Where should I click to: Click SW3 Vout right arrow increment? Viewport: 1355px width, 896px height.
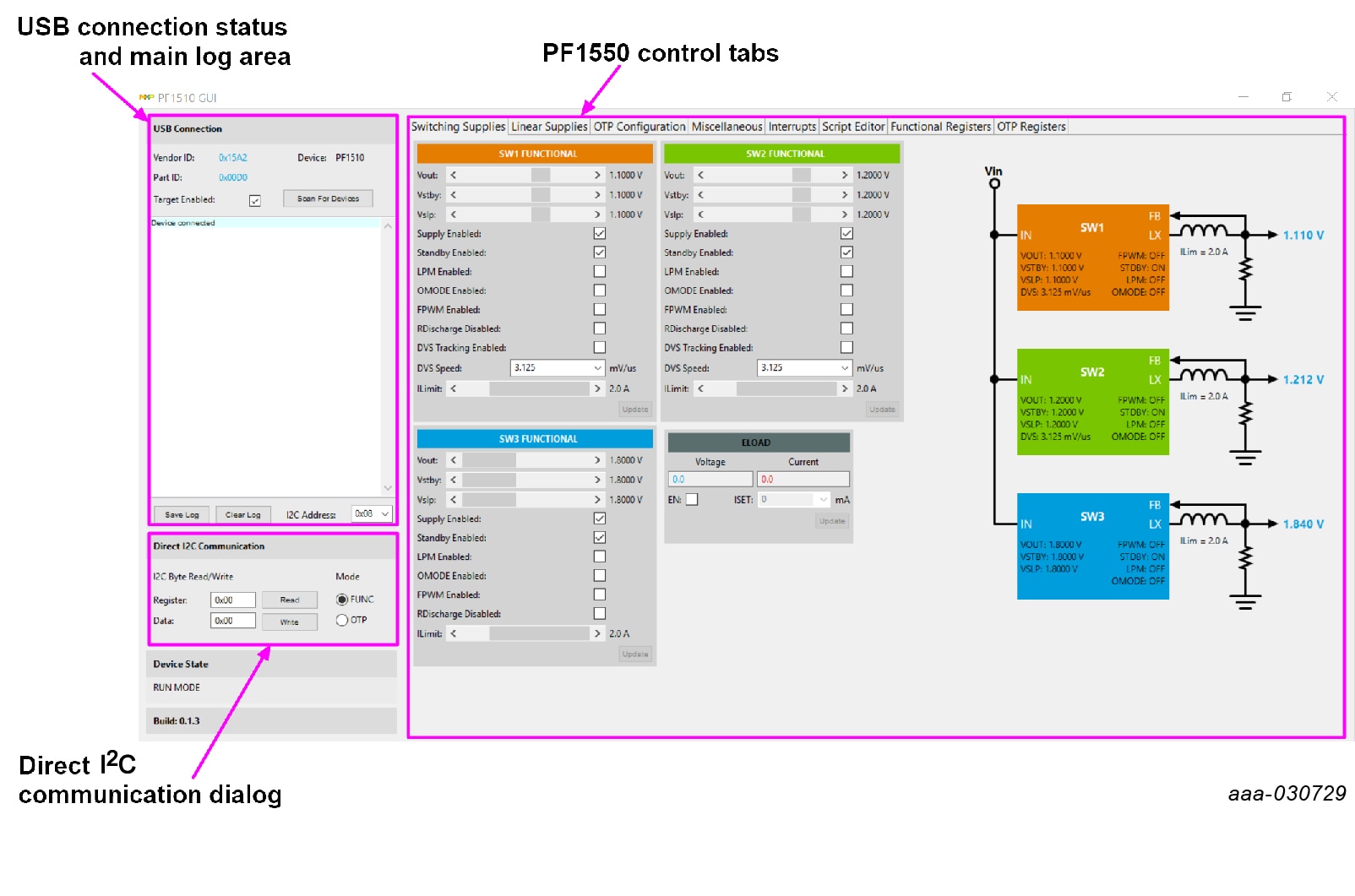click(x=597, y=460)
